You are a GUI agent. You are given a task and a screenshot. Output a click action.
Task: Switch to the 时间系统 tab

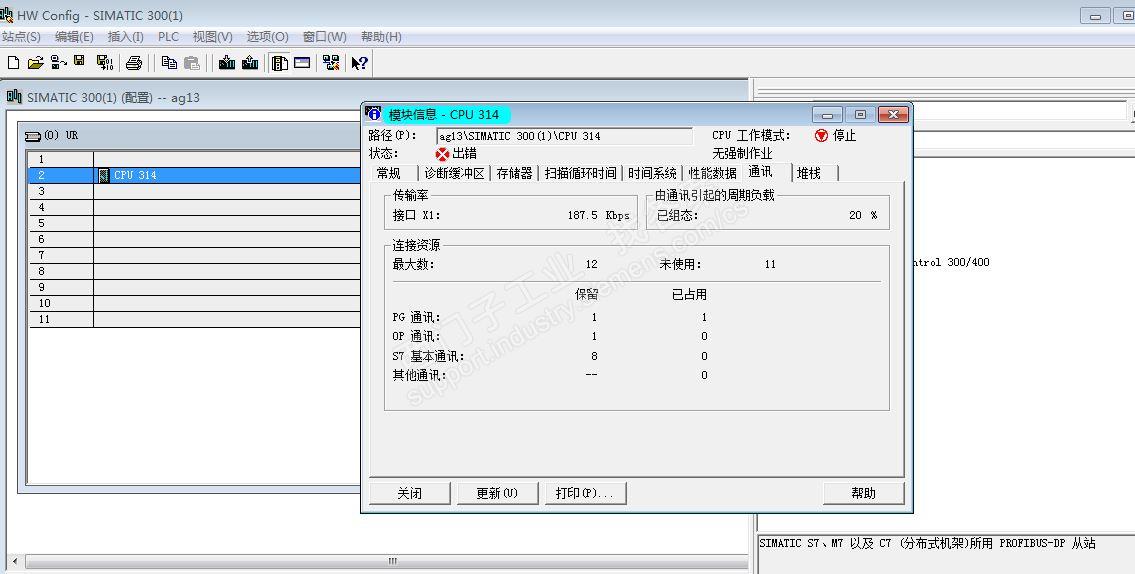(652, 173)
